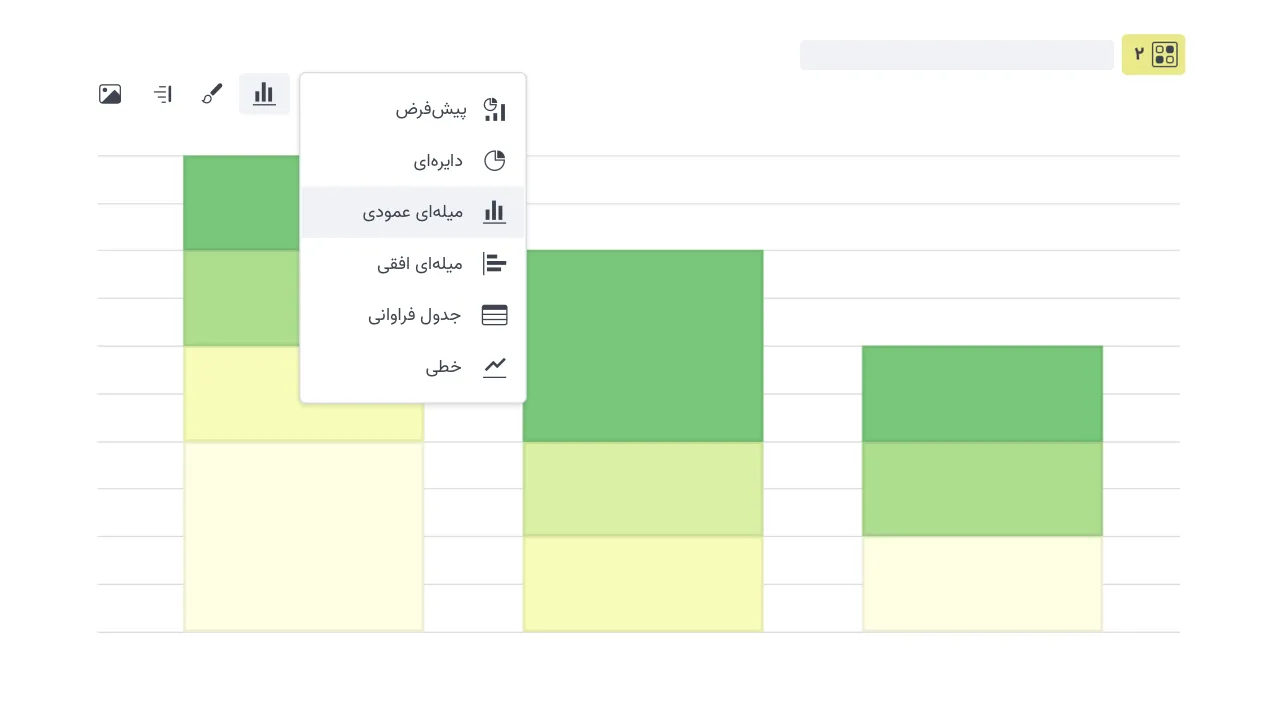Select میله‌ای عمودی vertical bar option
Viewport: 1280px width, 720px height.
coord(413,212)
